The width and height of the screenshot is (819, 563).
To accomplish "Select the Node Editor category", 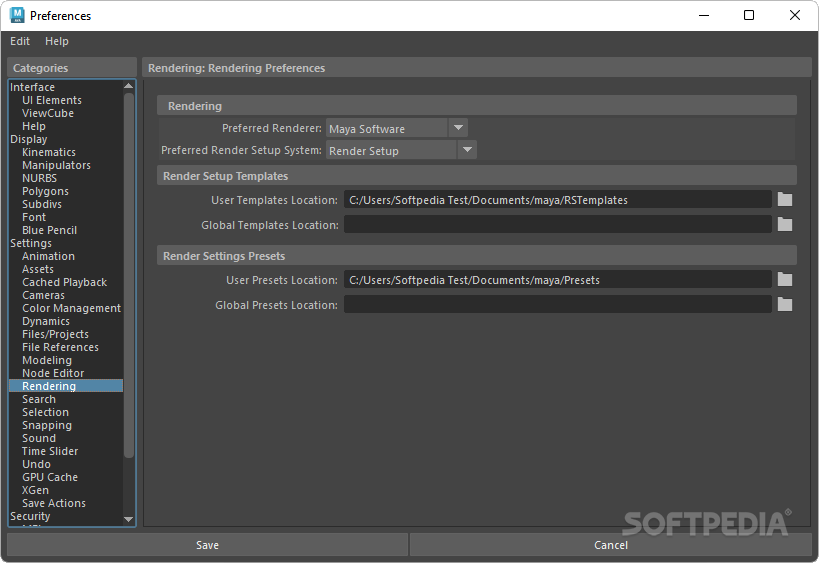I will click(53, 373).
